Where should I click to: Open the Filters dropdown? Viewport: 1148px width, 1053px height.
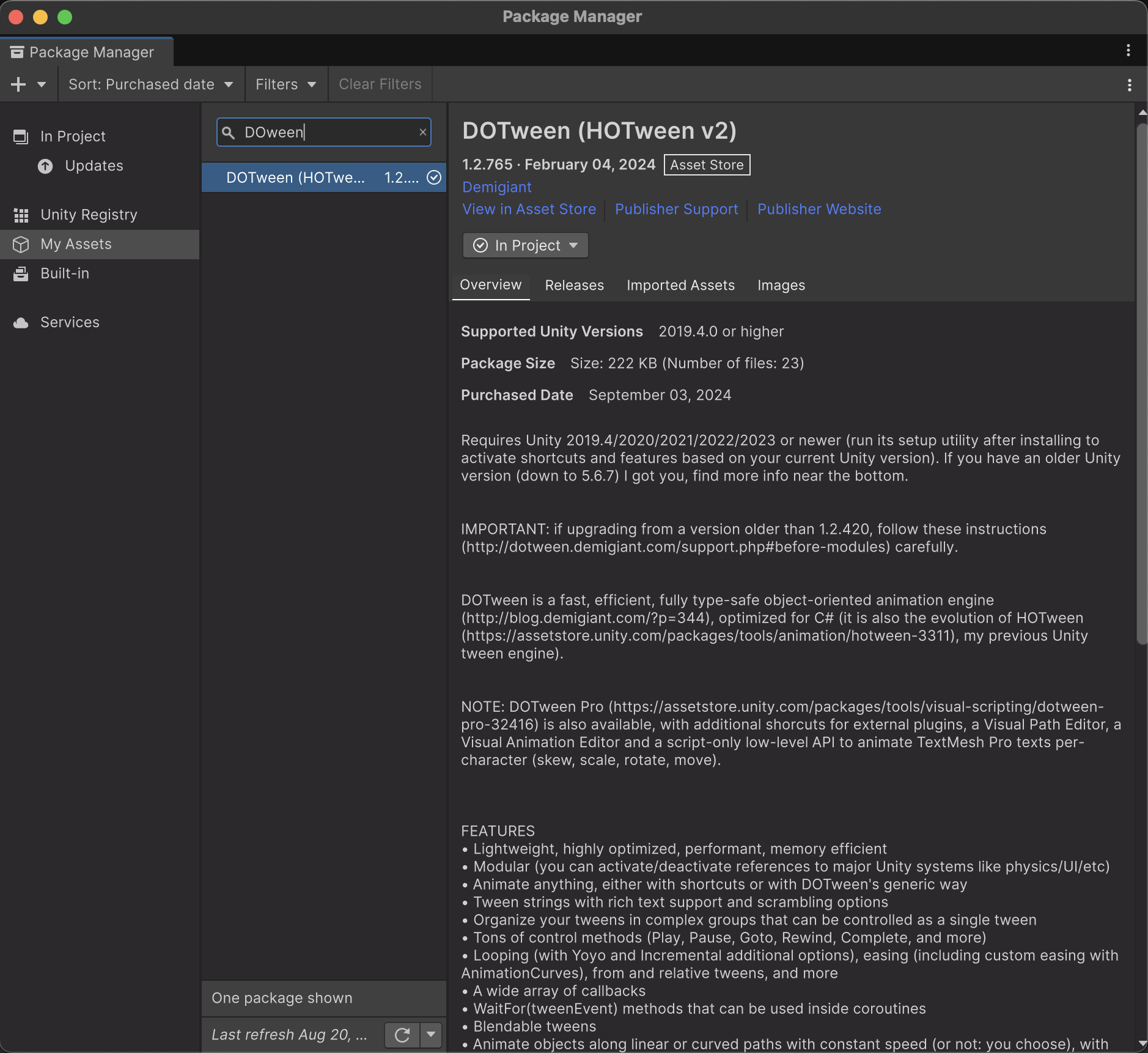tap(285, 84)
